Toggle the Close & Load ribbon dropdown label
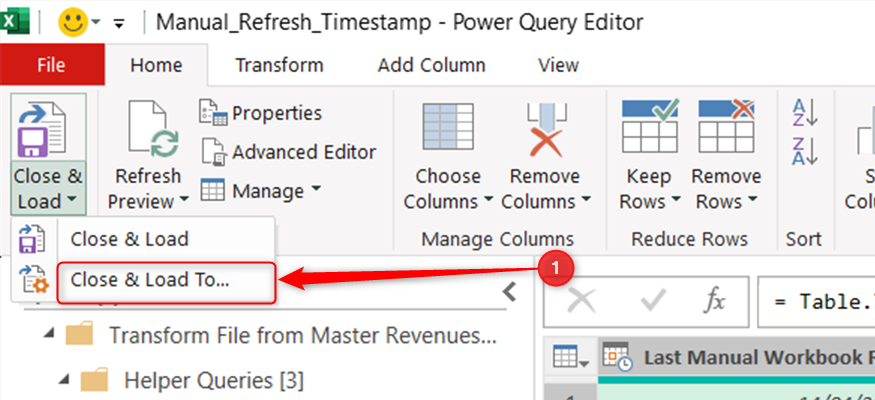This screenshot has height=400, width=875. pos(48,189)
